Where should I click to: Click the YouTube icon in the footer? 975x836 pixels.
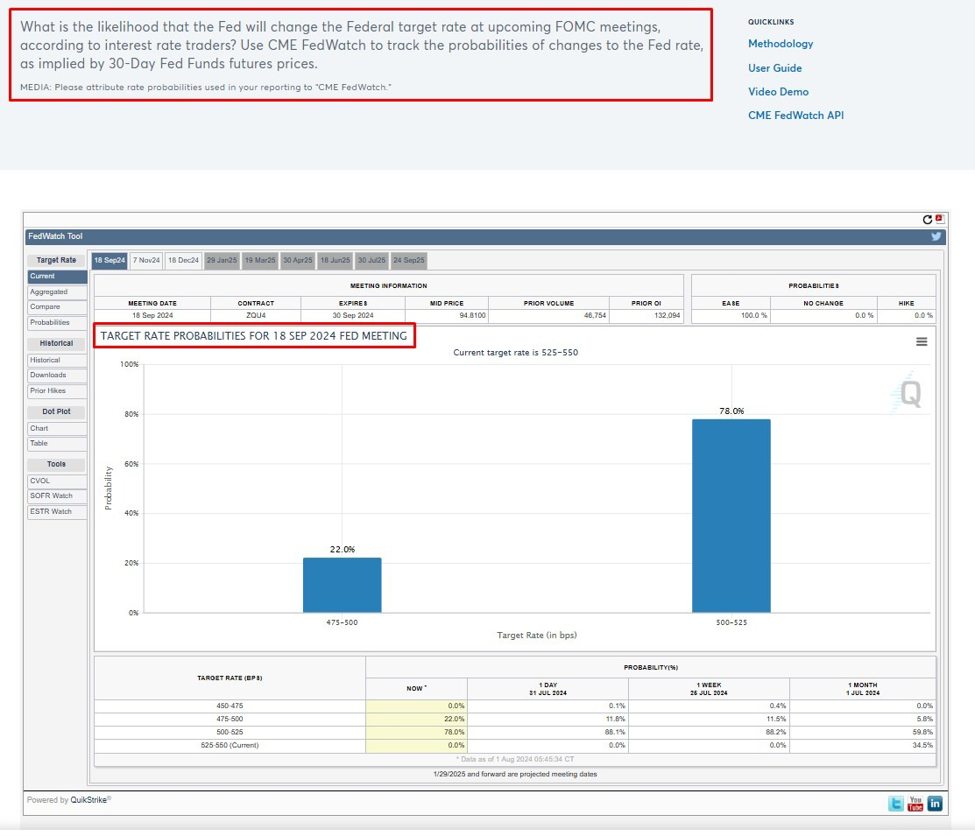tap(915, 802)
